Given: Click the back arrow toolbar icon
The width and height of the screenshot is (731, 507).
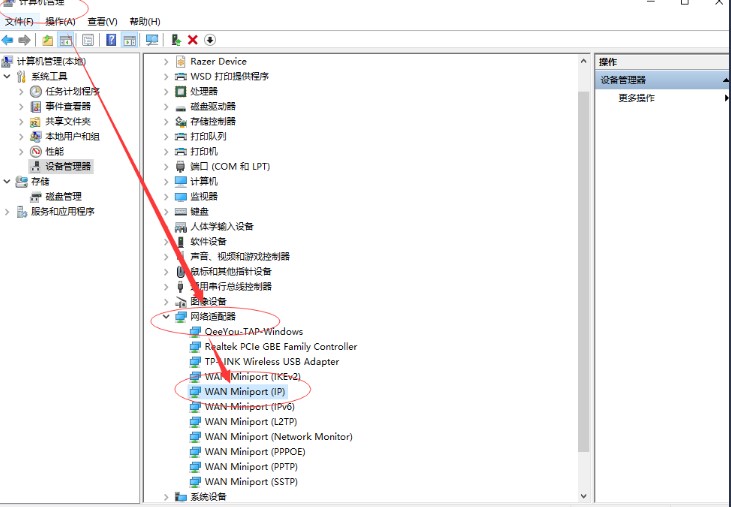Looking at the screenshot, I should pyautogui.click(x=8, y=40).
